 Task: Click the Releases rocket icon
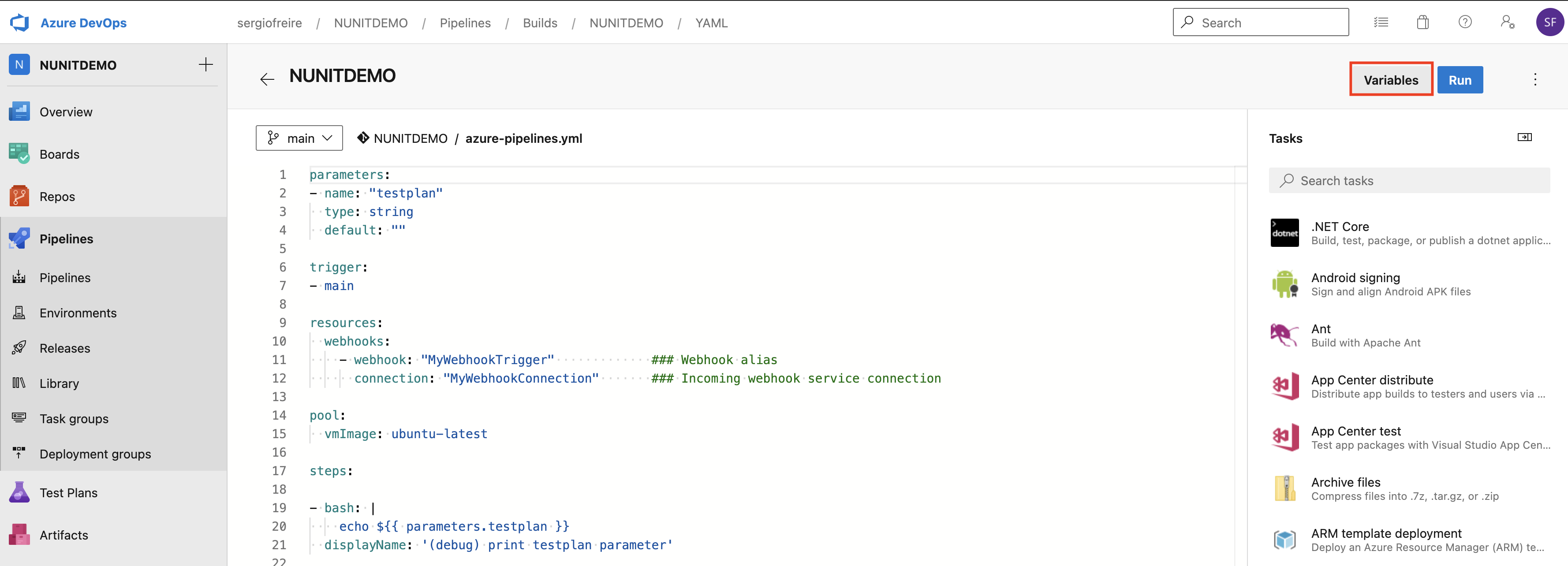19,348
